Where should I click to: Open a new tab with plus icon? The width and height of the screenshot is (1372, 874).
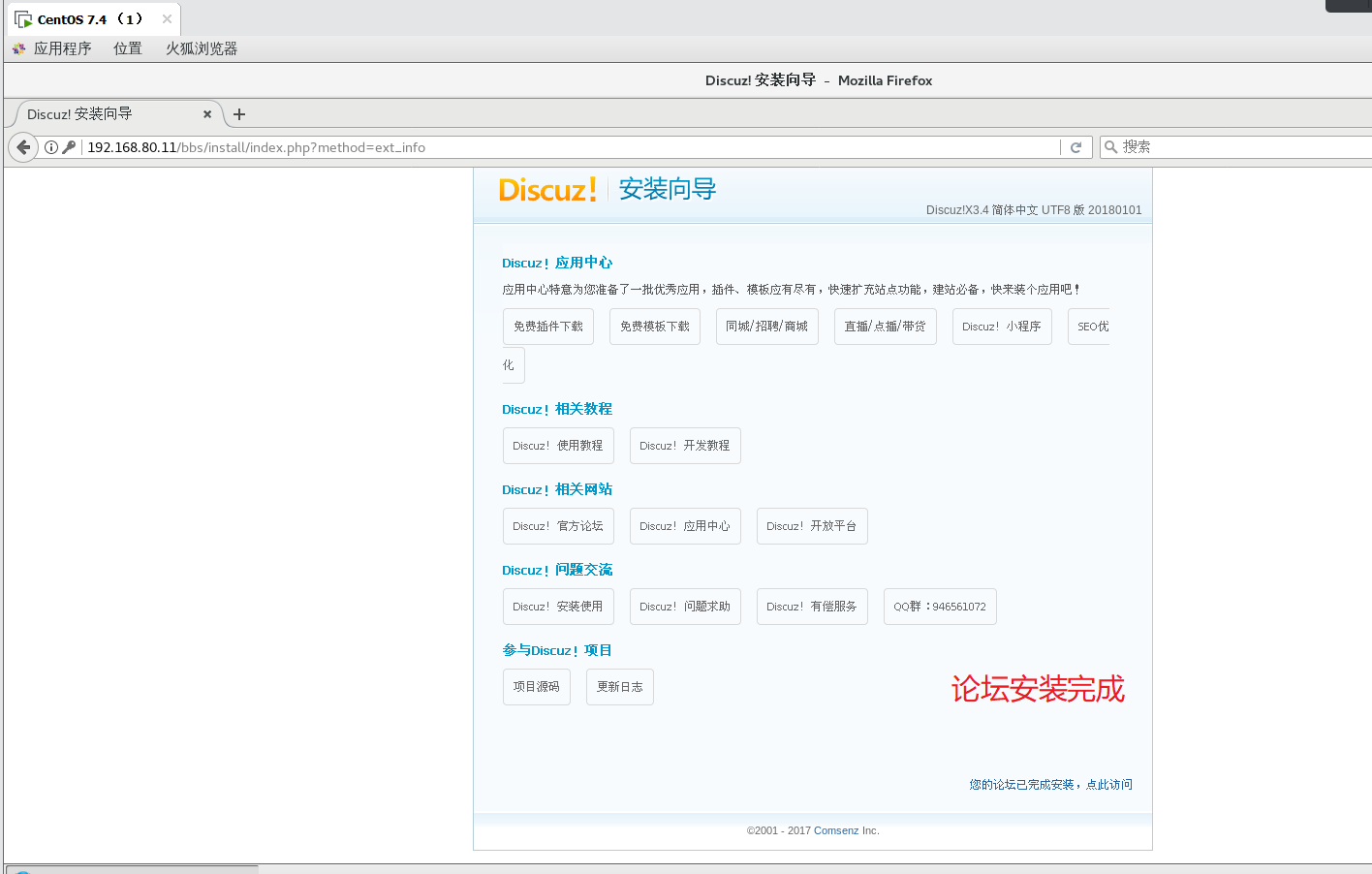(239, 114)
